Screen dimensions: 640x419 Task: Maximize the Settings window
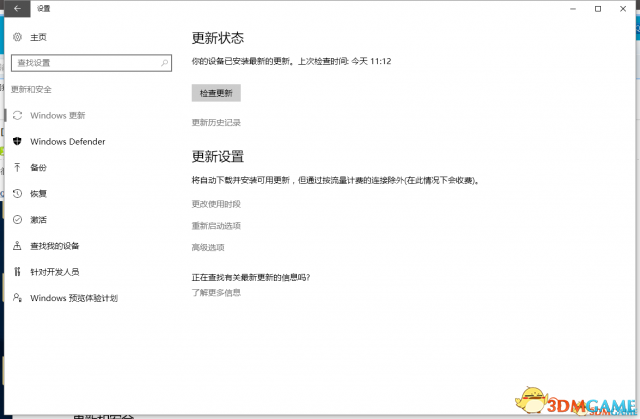click(x=598, y=9)
